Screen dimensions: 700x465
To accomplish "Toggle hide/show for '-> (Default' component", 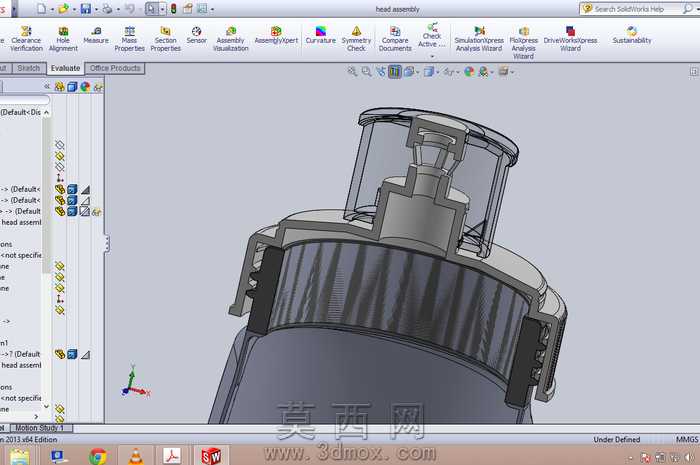I will (x=60, y=211).
